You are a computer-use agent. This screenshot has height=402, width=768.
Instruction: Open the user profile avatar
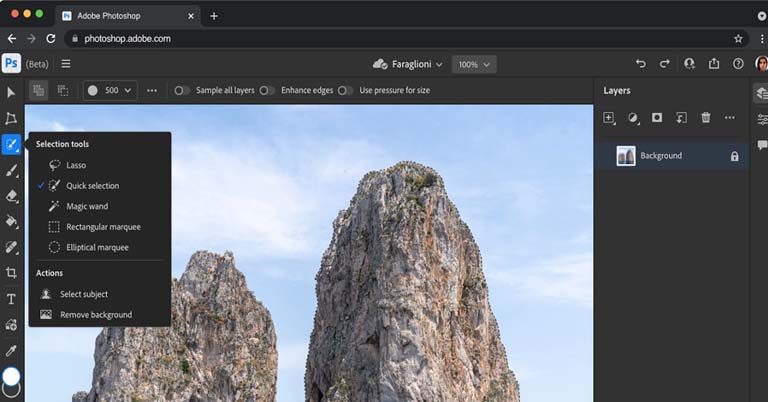[762, 64]
